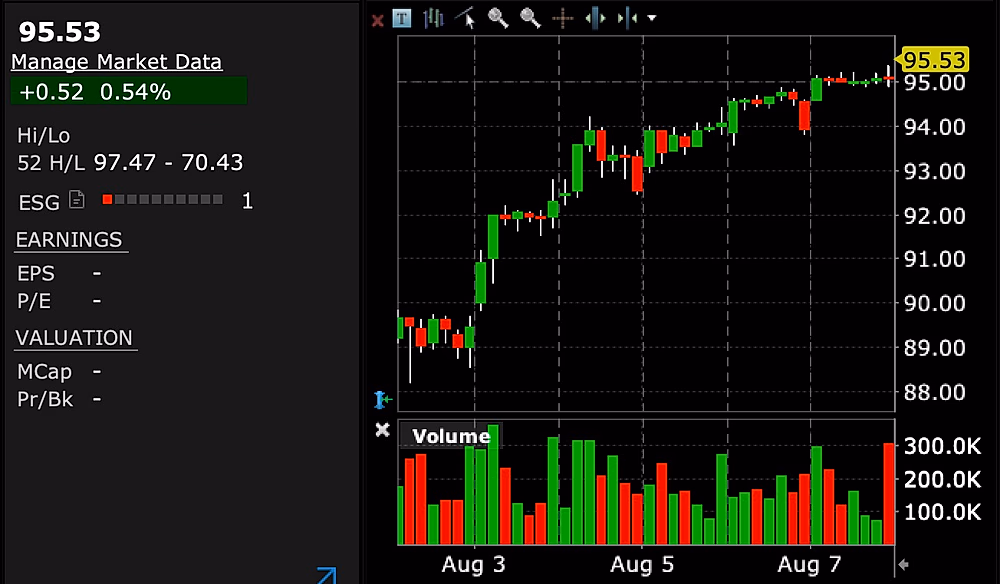
Task: Click the EPS row
Action: (x=59, y=274)
